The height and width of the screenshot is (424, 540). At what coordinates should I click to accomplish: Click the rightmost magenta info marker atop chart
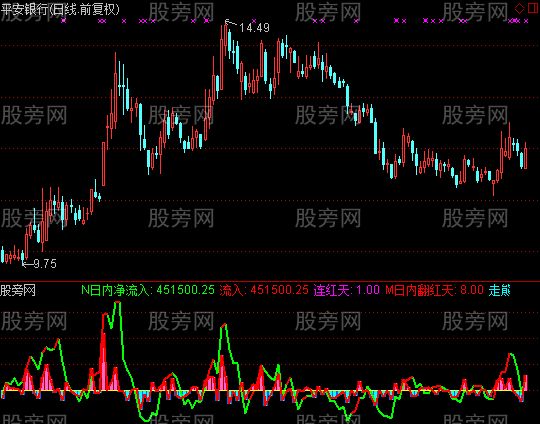pyautogui.click(x=526, y=21)
